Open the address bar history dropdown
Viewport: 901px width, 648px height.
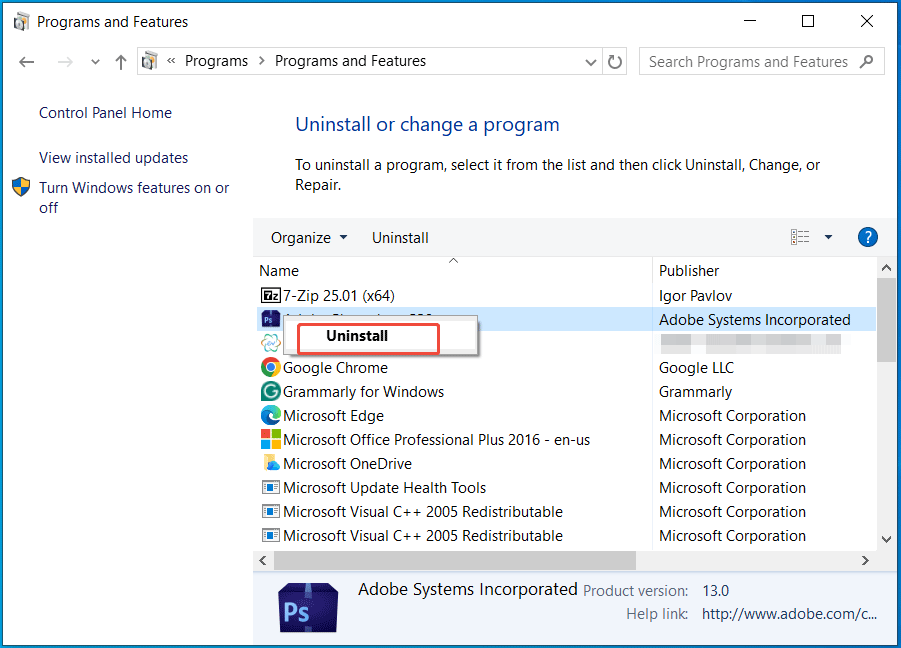[590, 61]
